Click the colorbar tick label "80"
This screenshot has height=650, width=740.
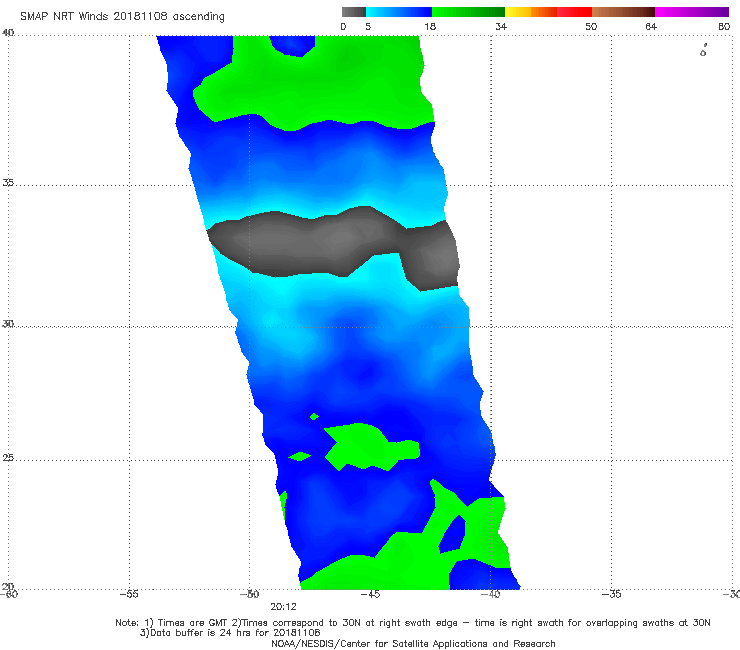pyautogui.click(x=724, y=26)
